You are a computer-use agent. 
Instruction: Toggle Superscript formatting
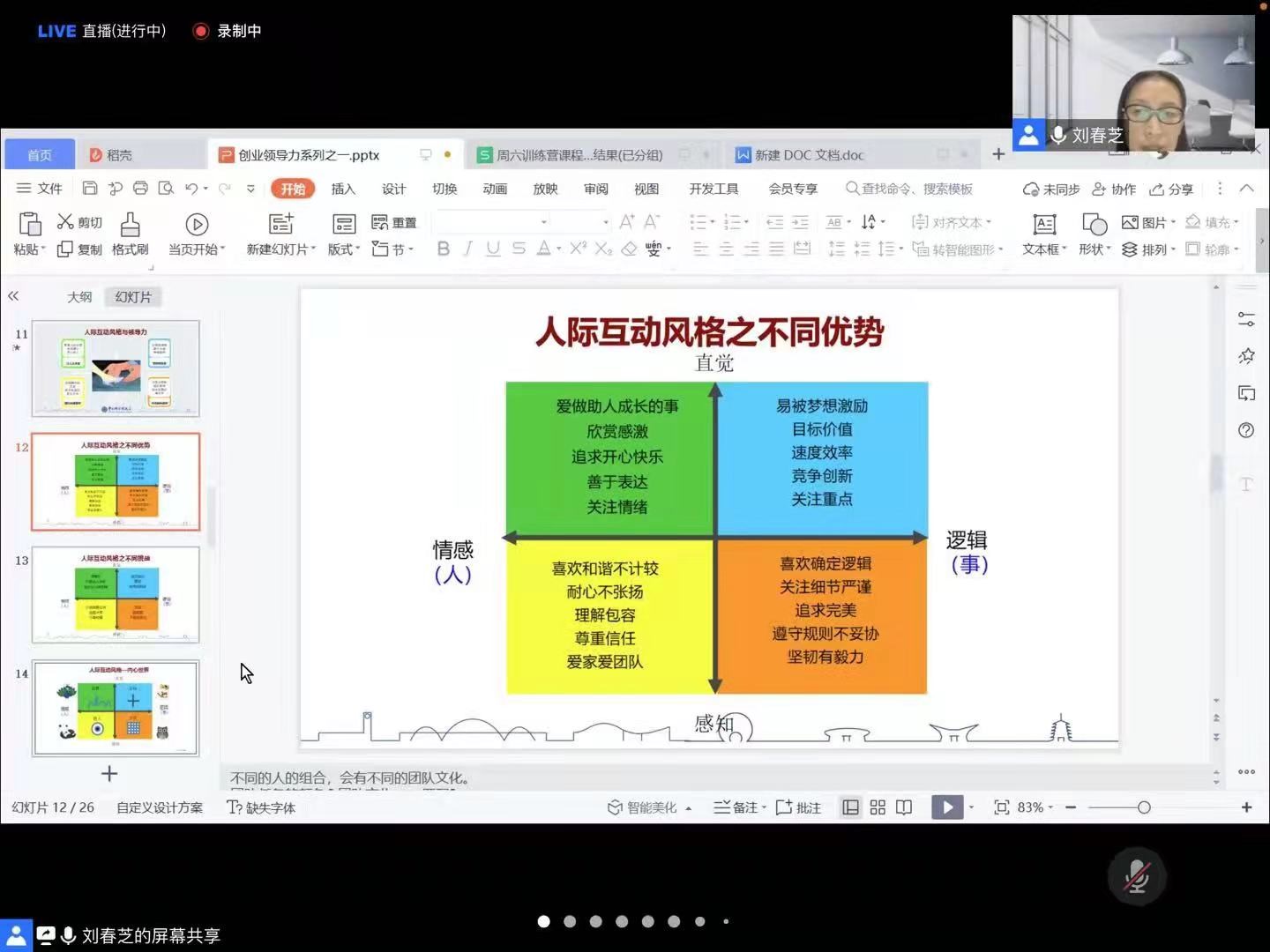[578, 249]
